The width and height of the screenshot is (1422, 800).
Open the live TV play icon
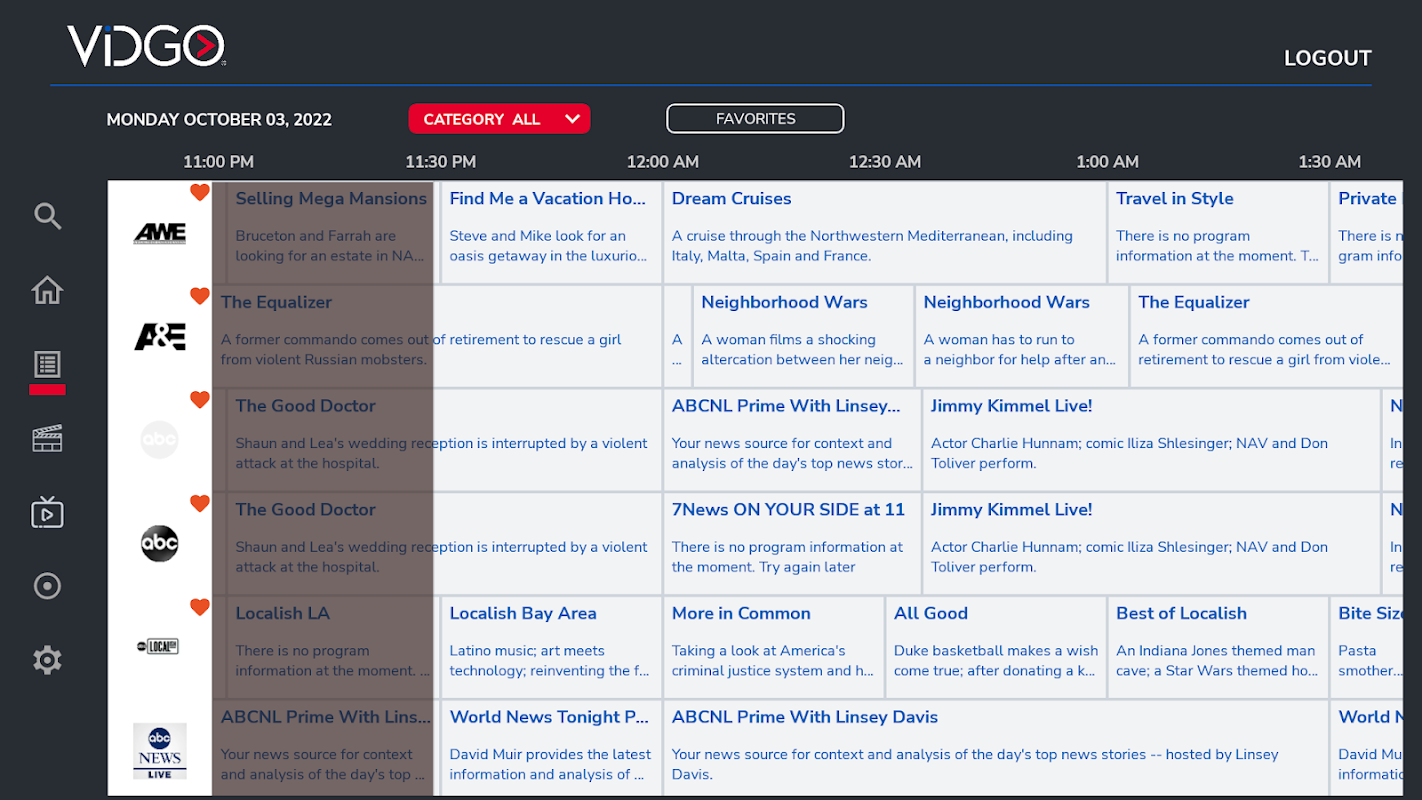click(47, 512)
